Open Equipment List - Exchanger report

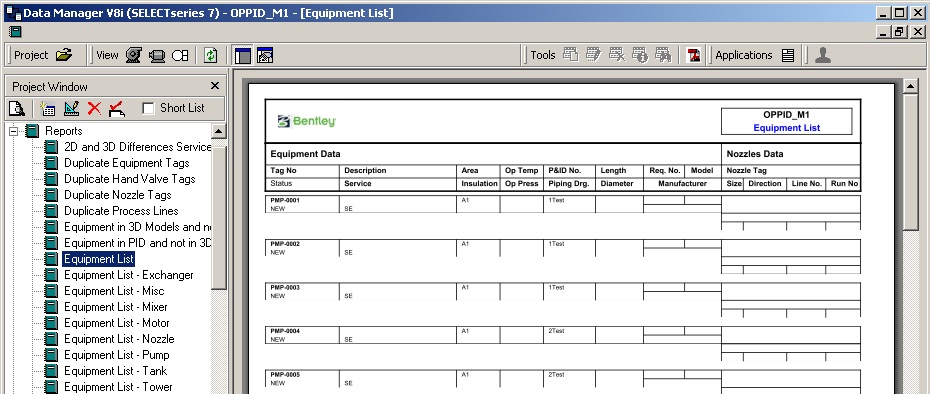pos(129,275)
